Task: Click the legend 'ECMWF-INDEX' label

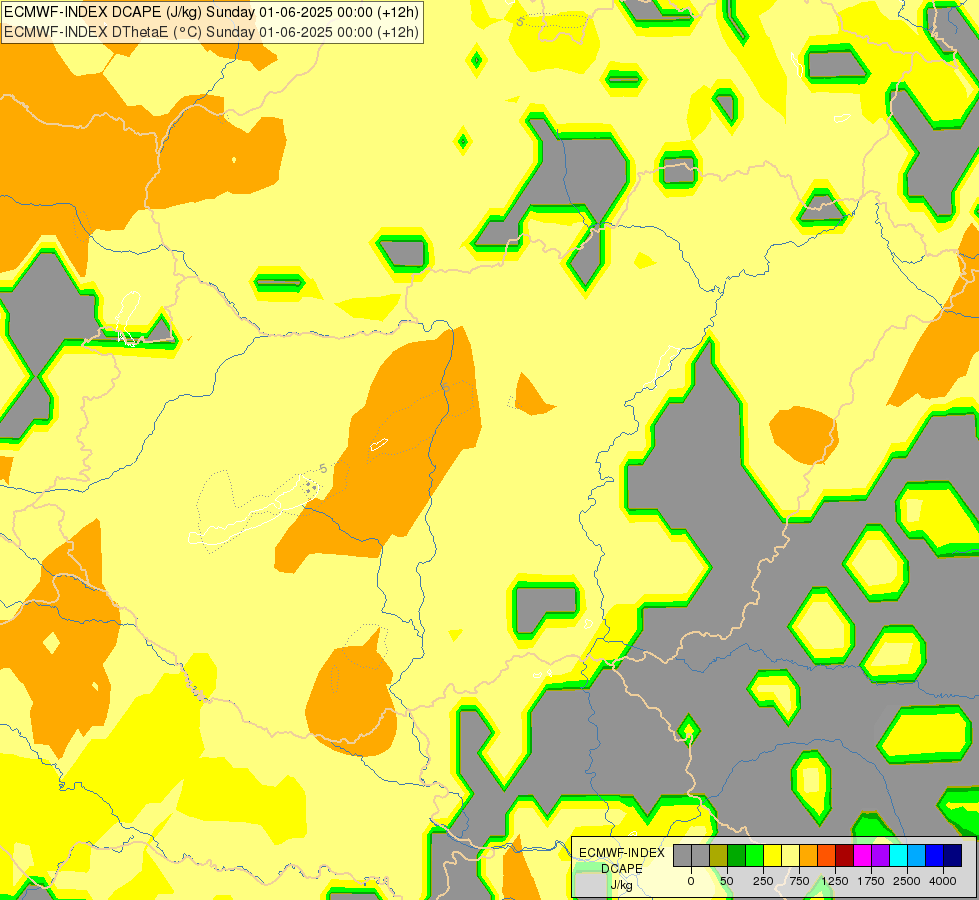Action: pos(622,853)
